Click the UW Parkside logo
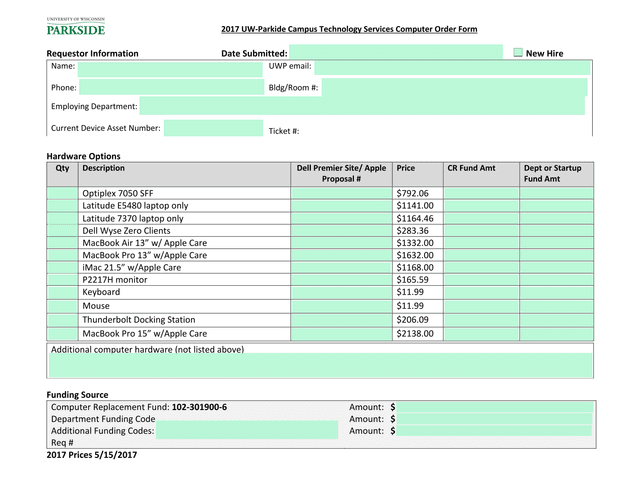Image resolution: width=640 pixels, height=495 pixels. click(75, 27)
